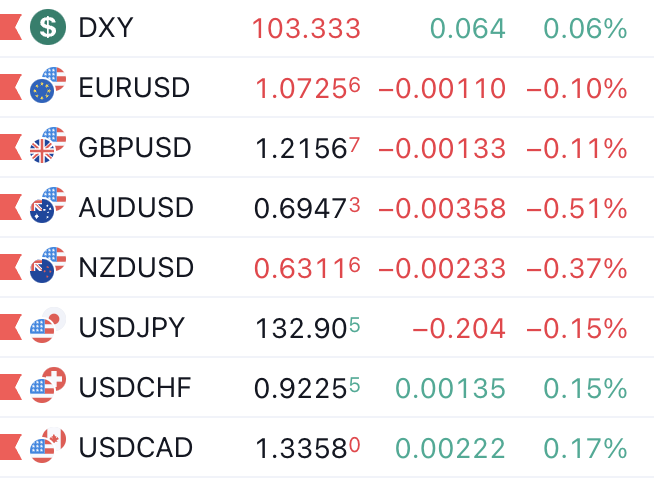Select the GBPUSD symbol name
The height and width of the screenshot is (478, 654).
134,149
